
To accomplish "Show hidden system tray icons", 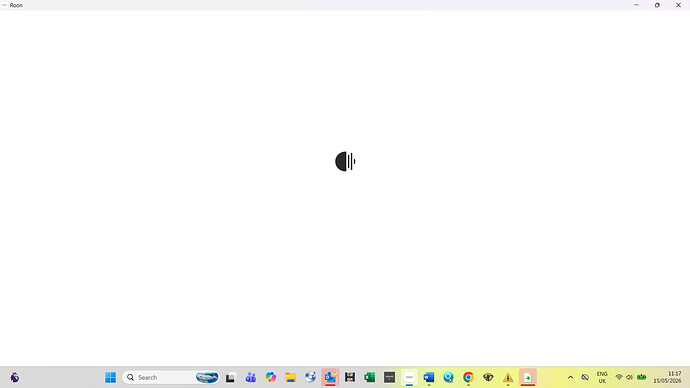I will (x=570, y=377).
